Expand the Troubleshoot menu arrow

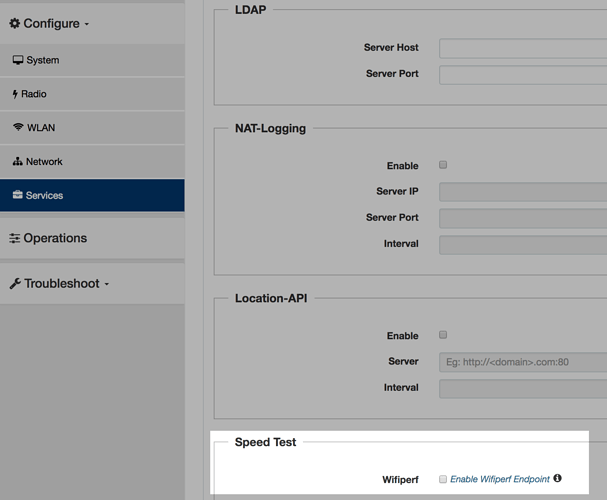click(107, 285)
